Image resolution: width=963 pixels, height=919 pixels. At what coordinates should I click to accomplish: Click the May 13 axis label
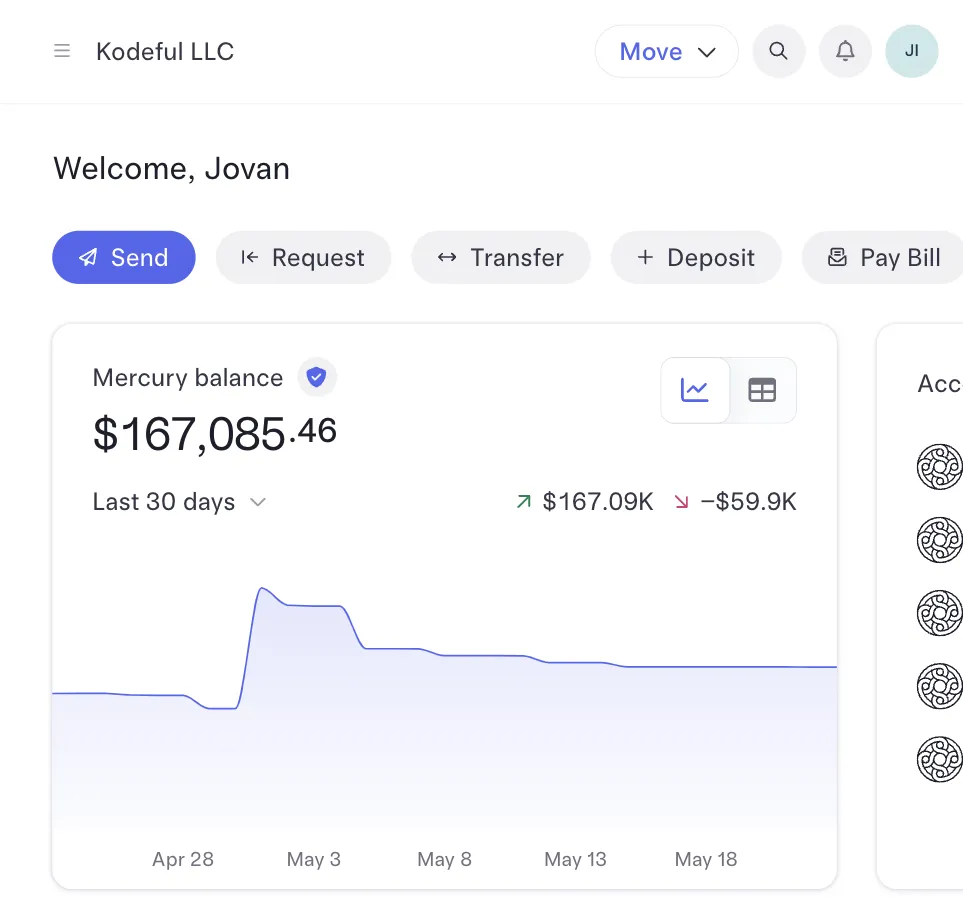[x=575, y=859]
